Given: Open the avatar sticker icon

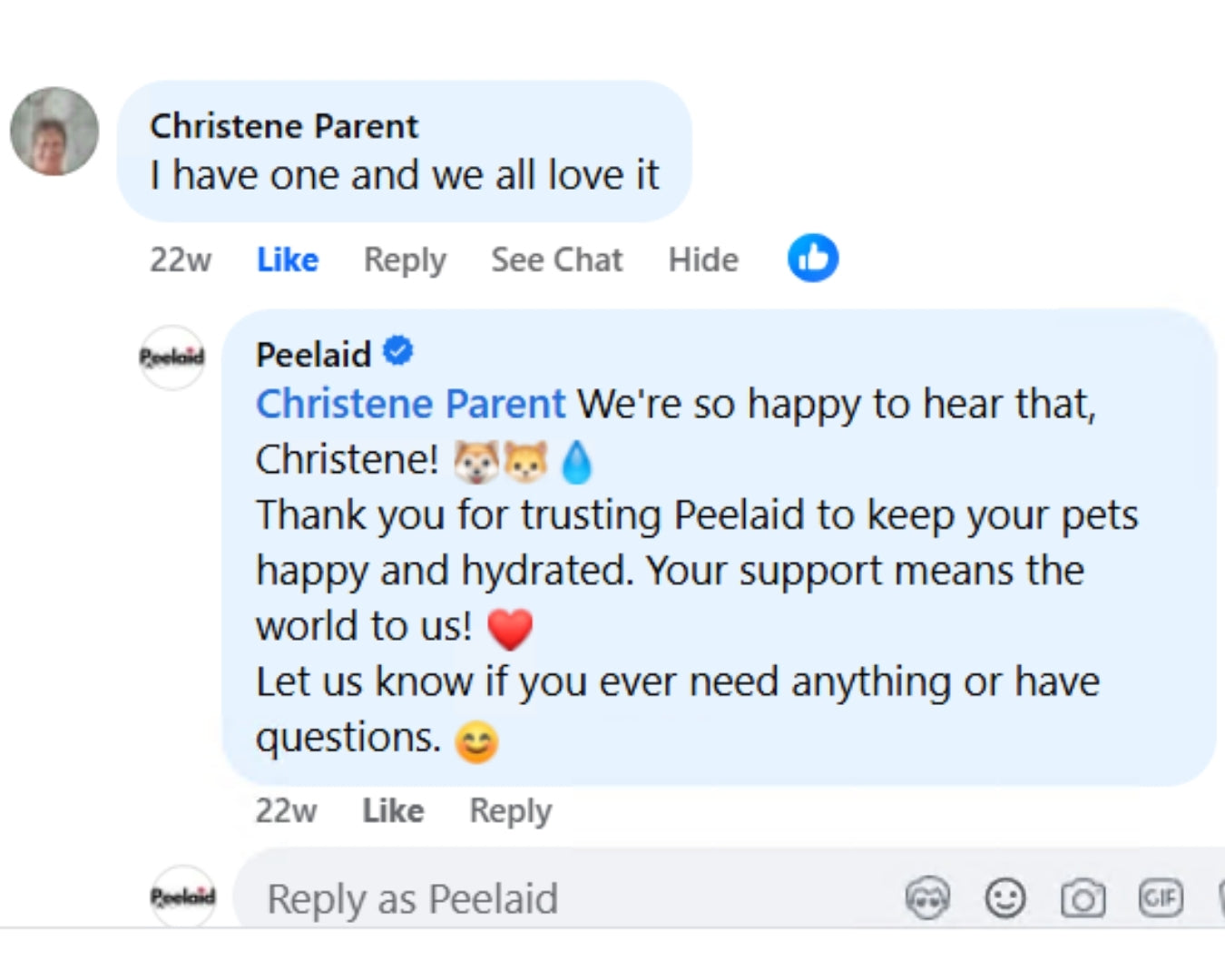Looking at the screenshot, I should [927, 898].
